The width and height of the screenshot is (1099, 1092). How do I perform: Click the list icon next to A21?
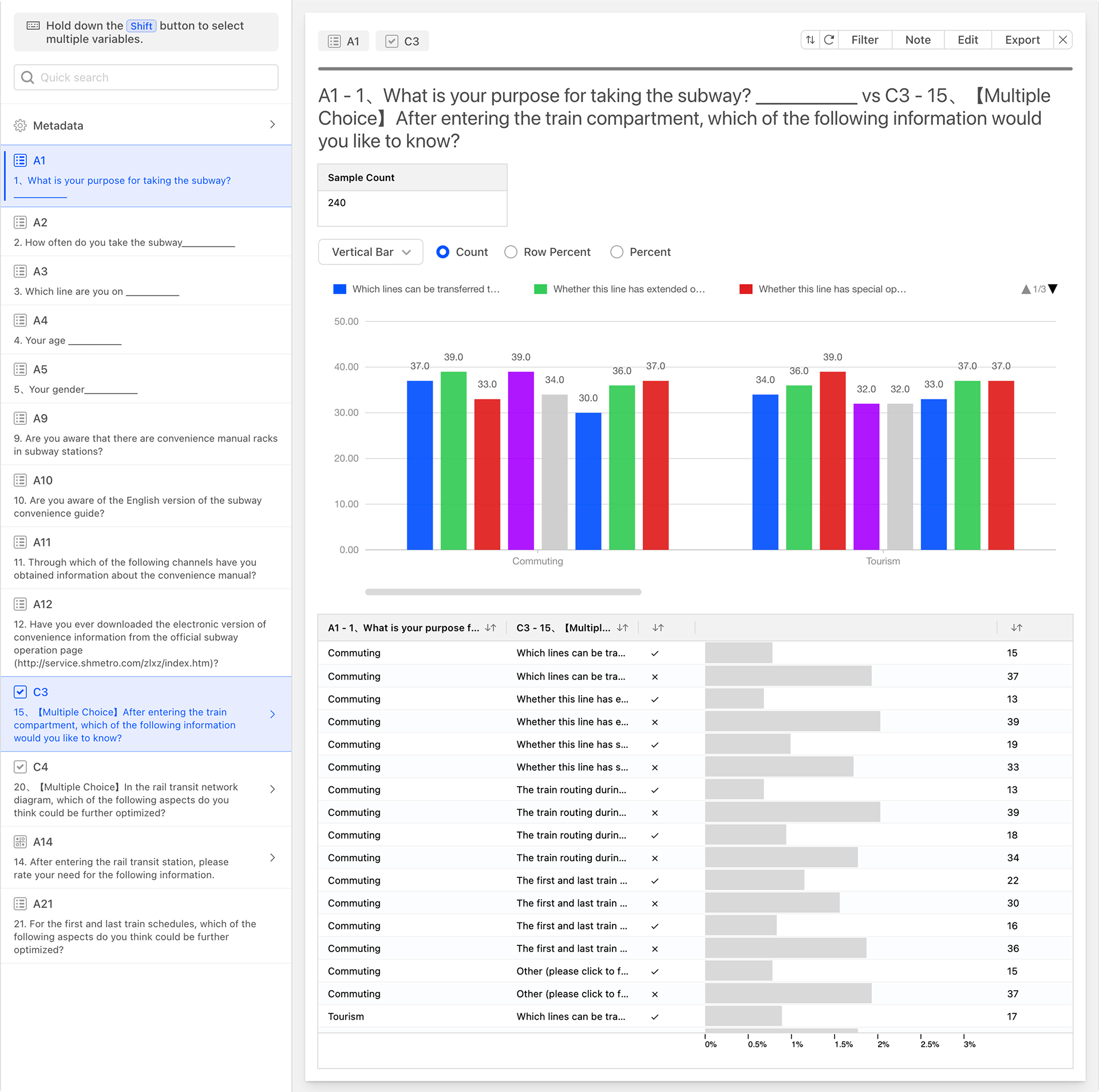click(x=21, y=904)
